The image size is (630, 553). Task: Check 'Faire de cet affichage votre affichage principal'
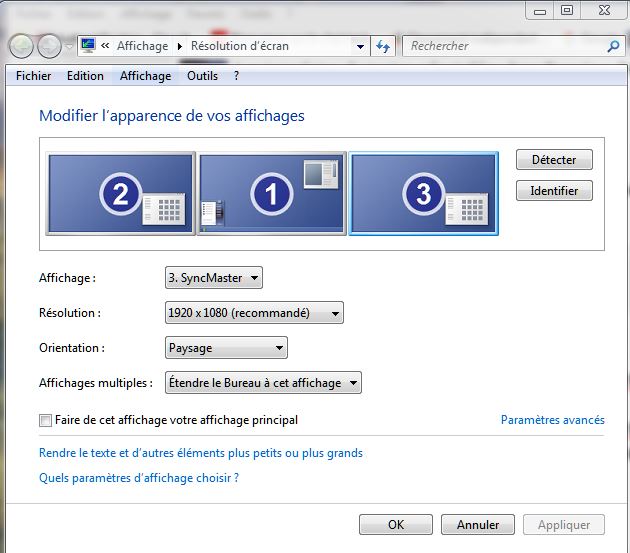tap(45, 421)
